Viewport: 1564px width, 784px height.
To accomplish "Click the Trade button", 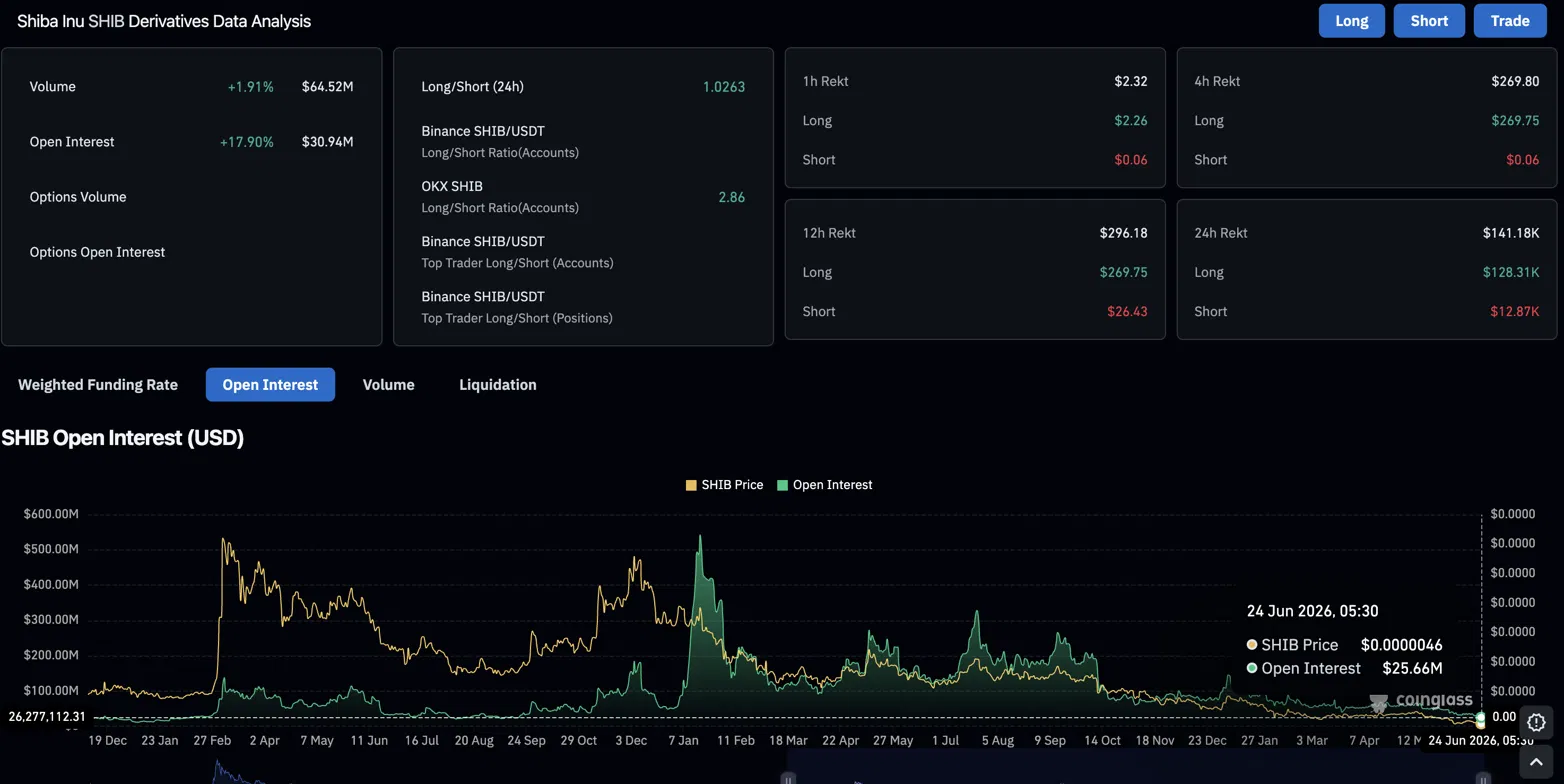I will (1510, 21).
